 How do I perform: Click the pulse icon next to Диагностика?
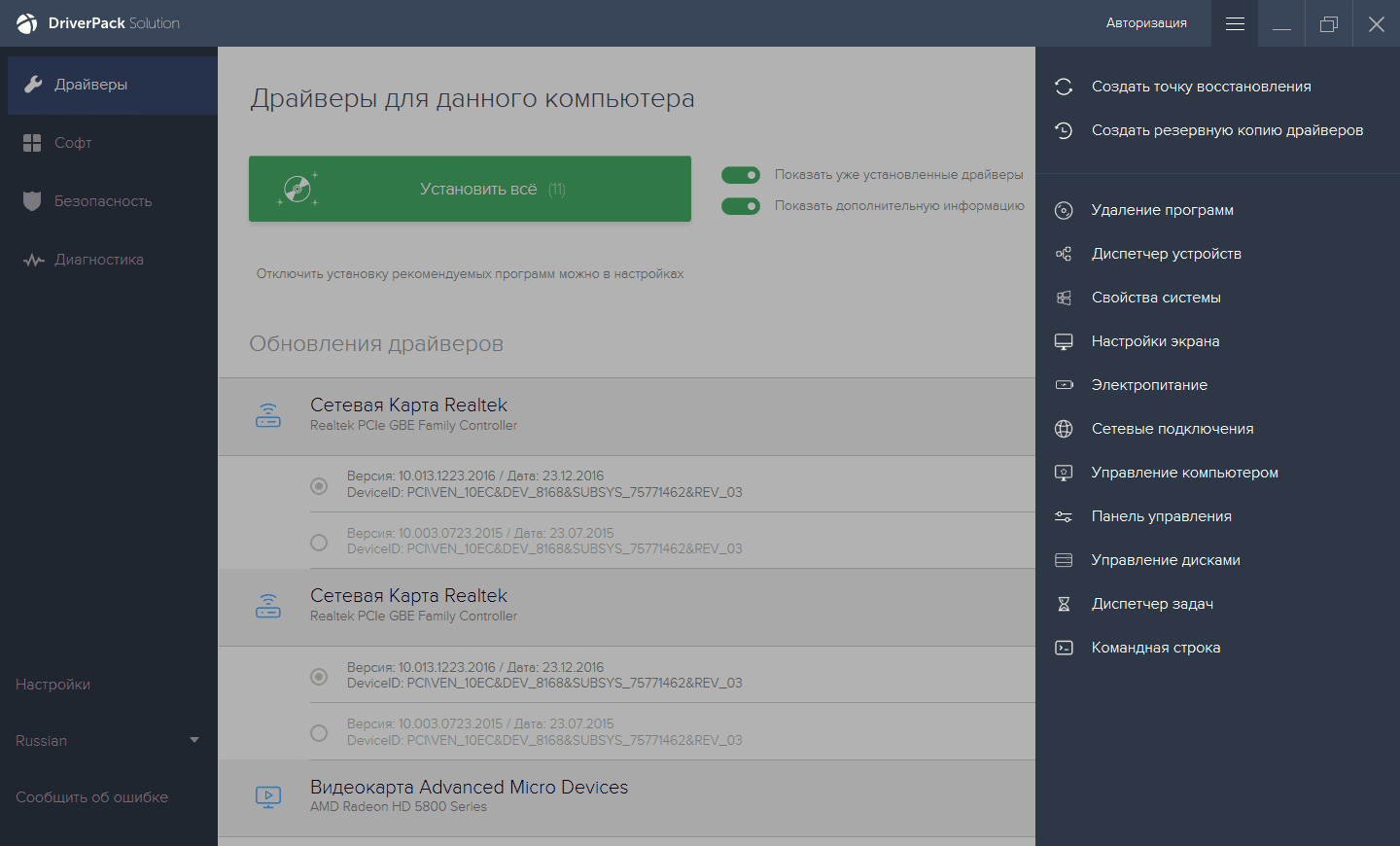coord(34,261)
